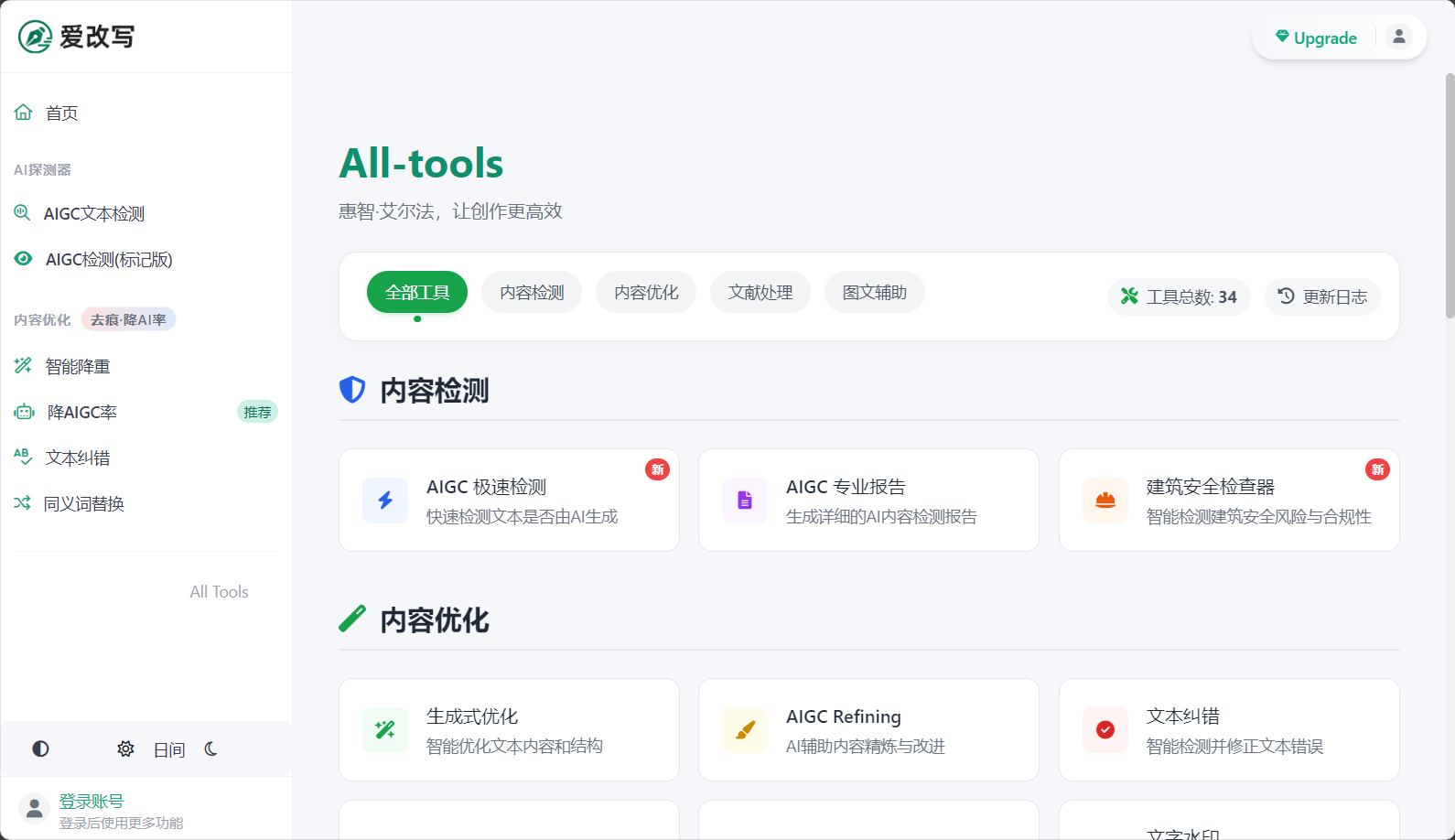The image size is (1455, 840).
Task: Click the magnifier icon beside AIGC文本检测
Action: pos(22,213)
